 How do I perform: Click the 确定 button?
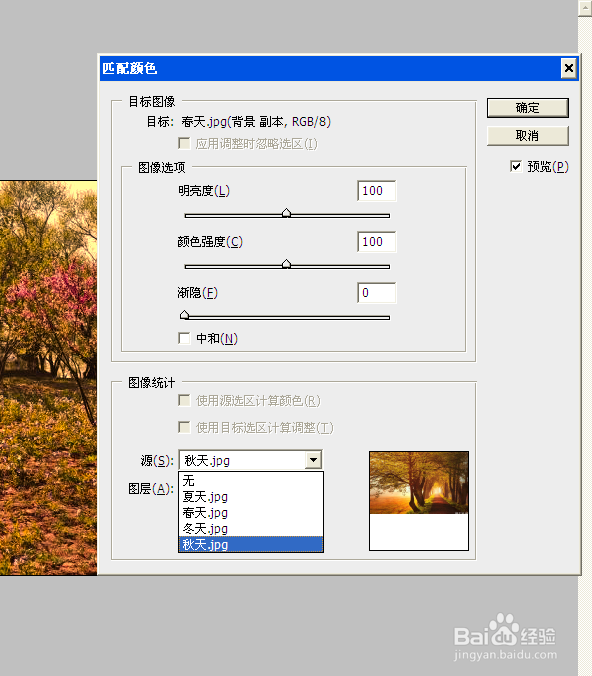coord(527,108)
